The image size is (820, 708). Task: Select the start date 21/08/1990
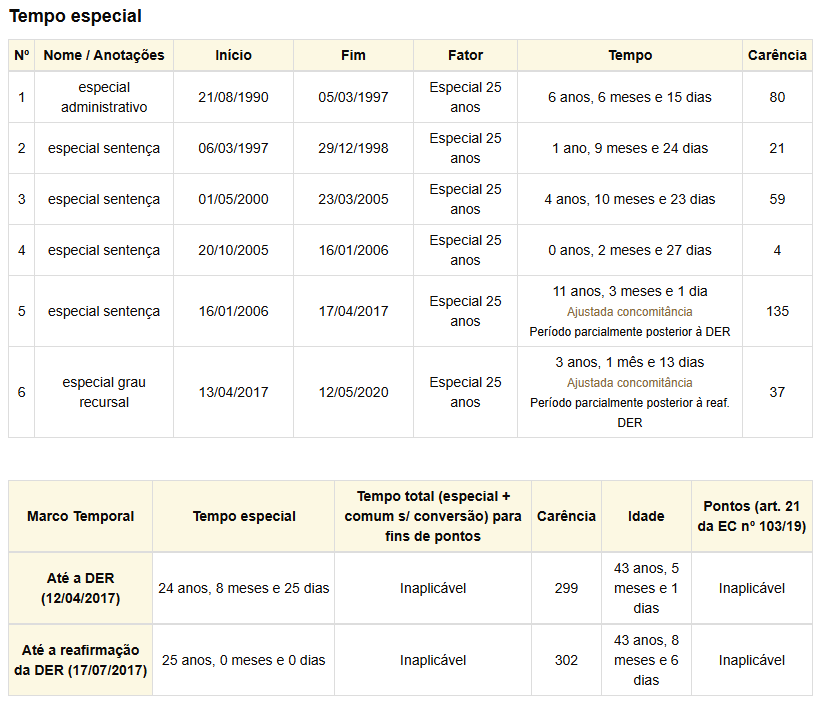pyautogui.click(x=233, y=97)
